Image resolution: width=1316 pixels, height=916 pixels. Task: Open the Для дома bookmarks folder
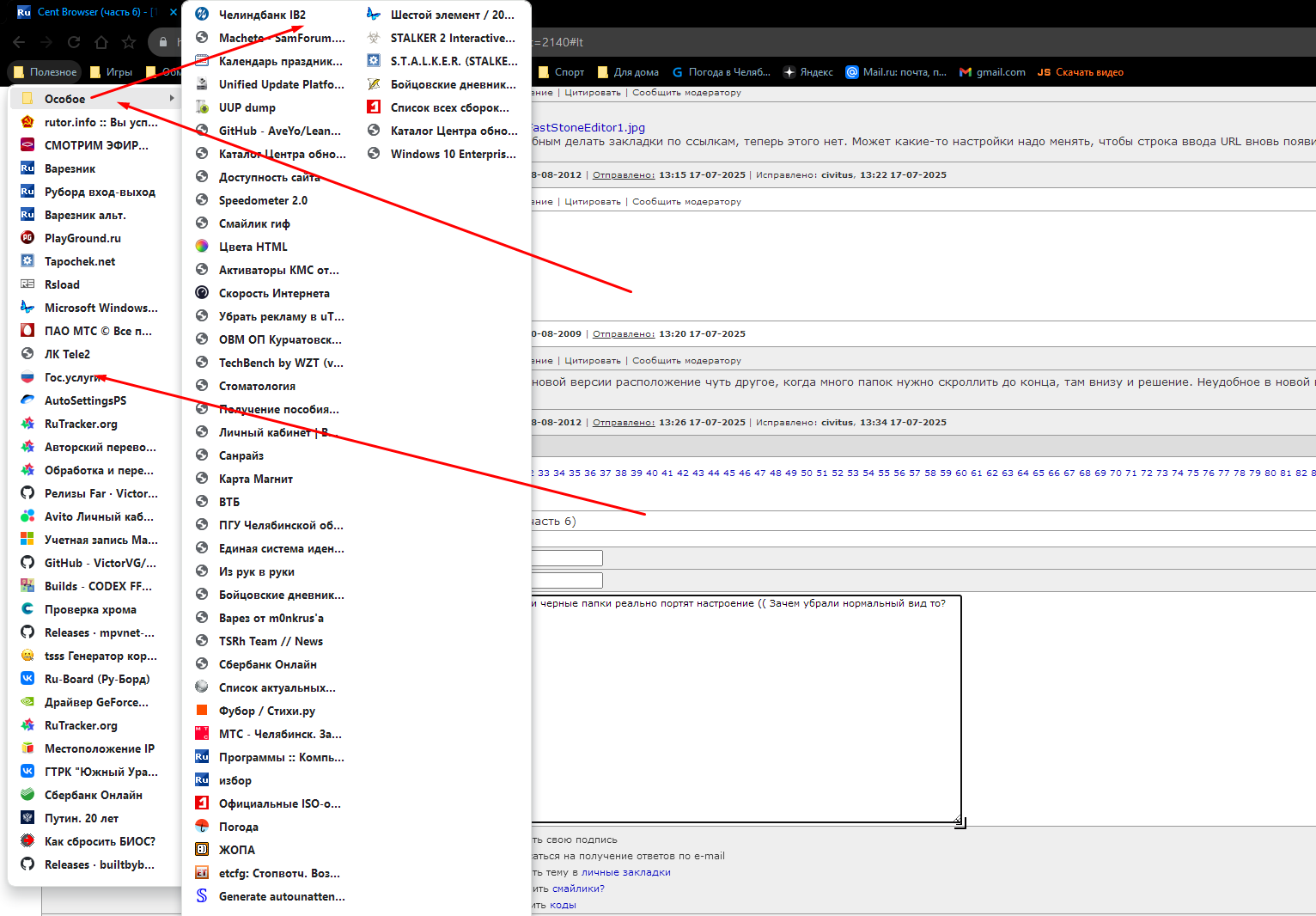click(x=628, y=72)
